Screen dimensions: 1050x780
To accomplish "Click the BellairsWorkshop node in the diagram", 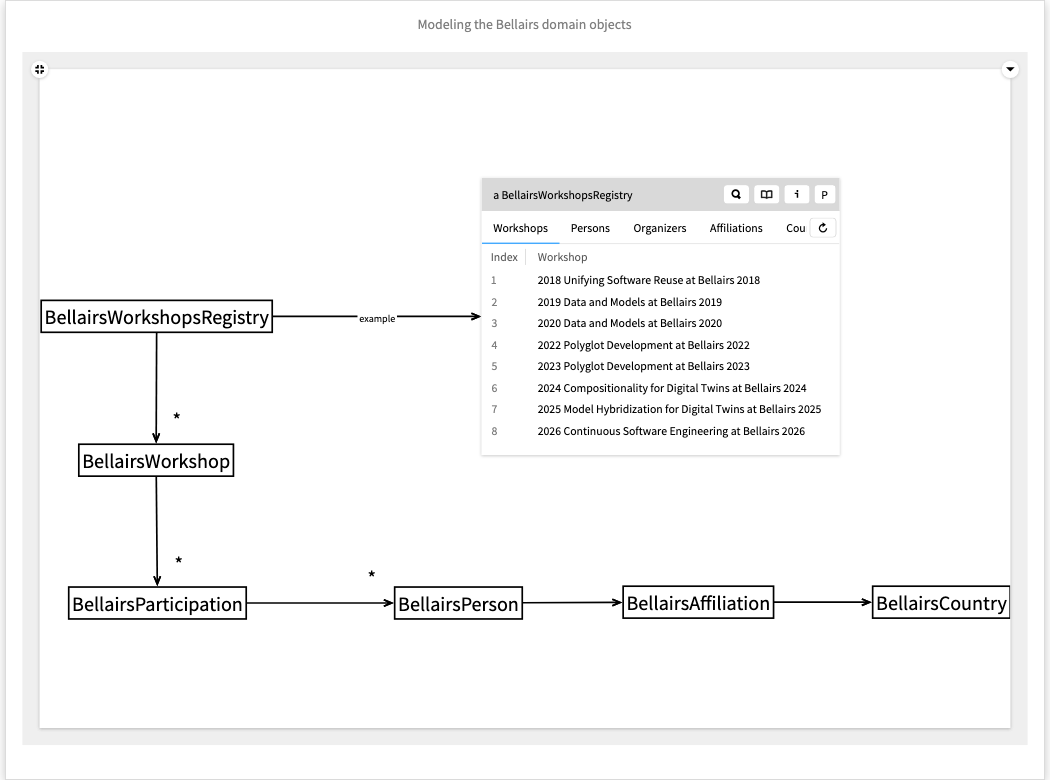I will (x=156, y=461).
